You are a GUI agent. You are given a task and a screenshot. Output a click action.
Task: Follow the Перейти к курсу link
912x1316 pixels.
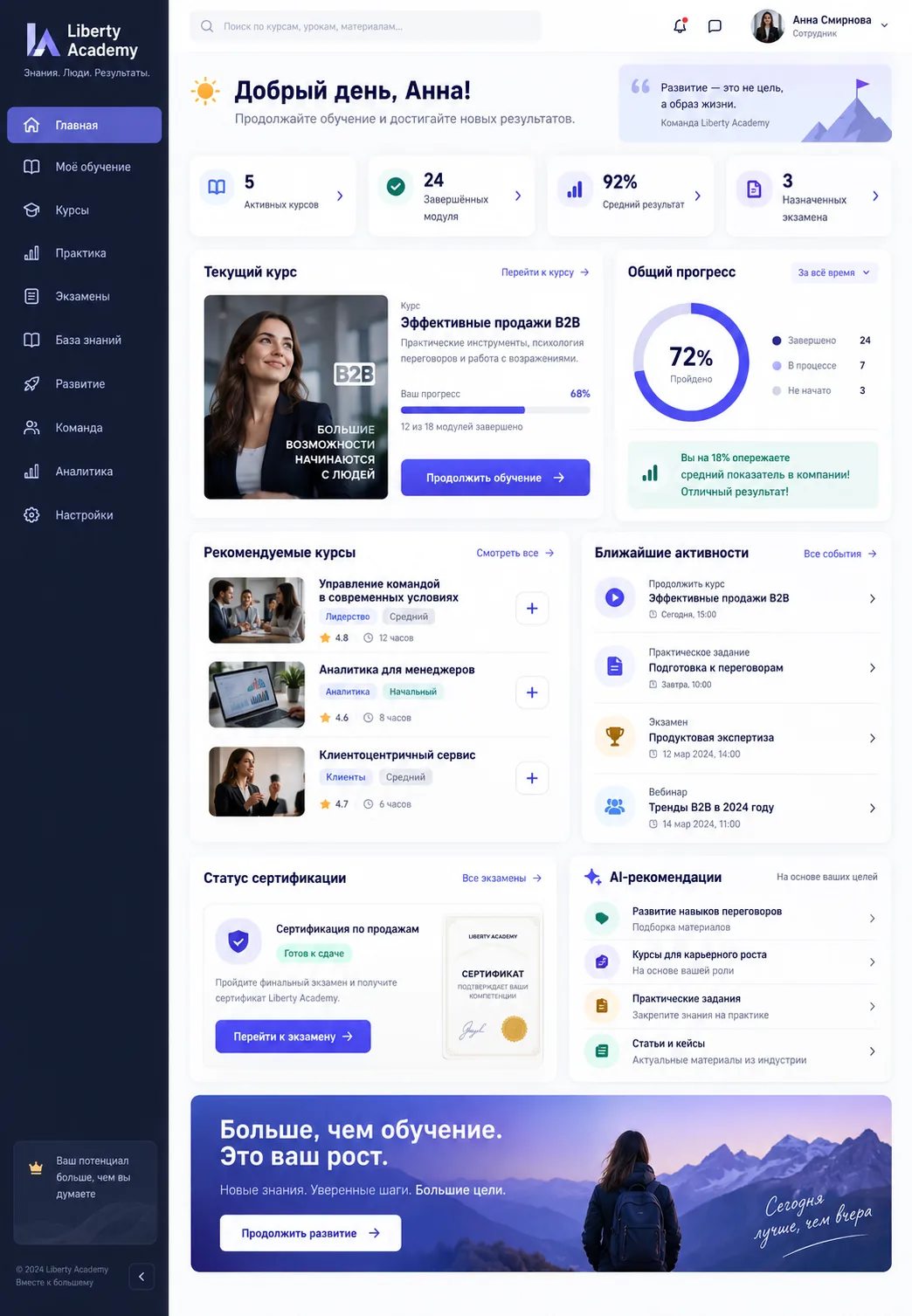click(x=545, y=272)
